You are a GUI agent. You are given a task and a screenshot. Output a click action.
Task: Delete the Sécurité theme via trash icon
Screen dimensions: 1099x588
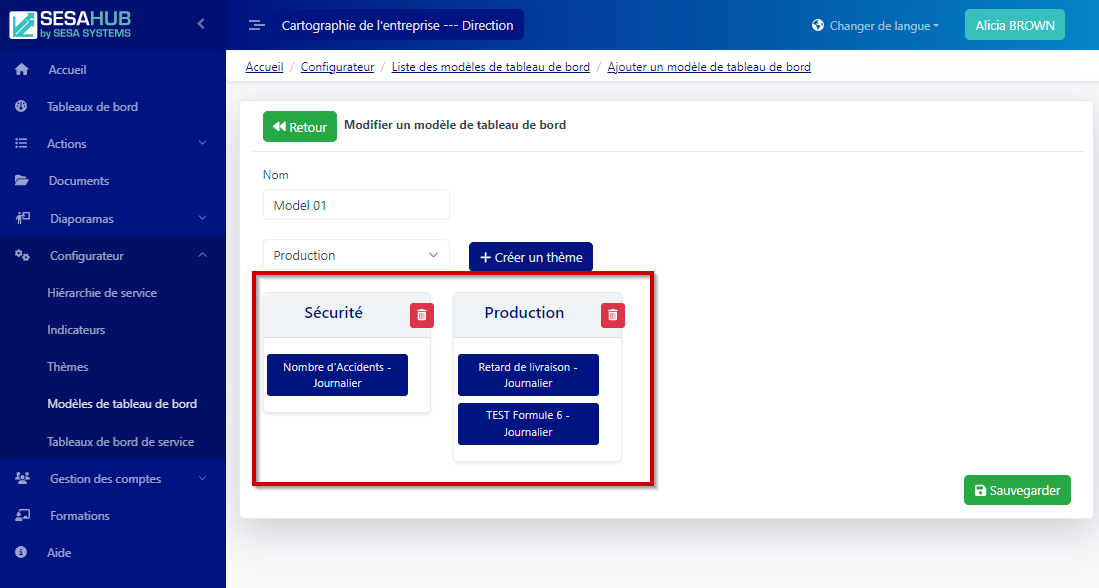click(421, 314)
